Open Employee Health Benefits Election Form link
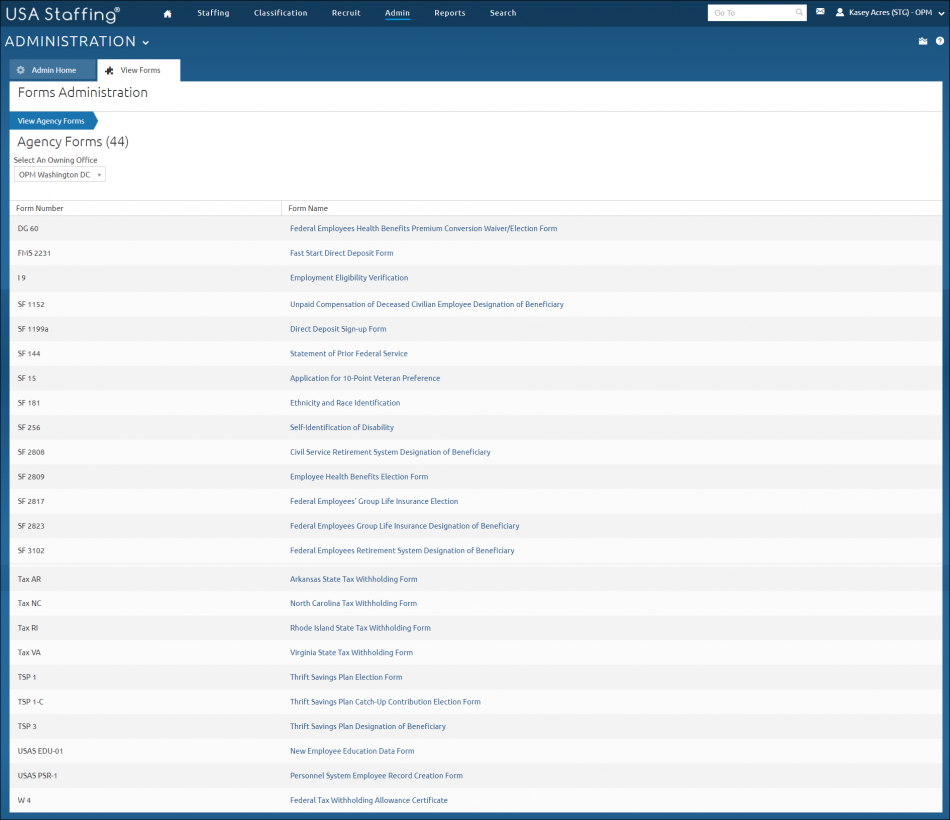This screenshot has width=950, height=820. tap(359, 477)
